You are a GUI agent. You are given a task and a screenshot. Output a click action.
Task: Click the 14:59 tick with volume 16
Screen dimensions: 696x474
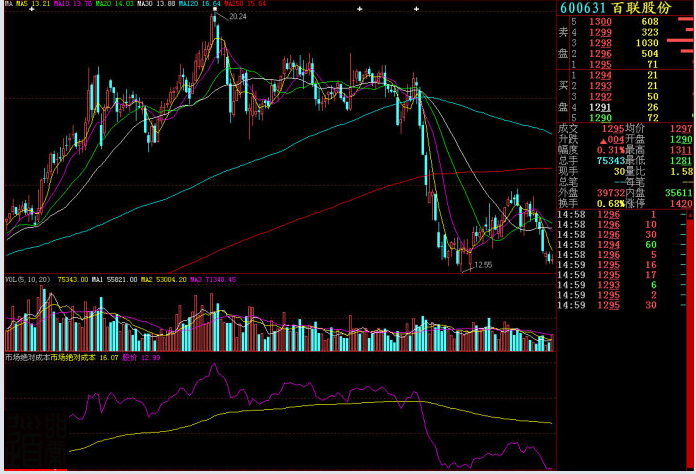point(621,265)
